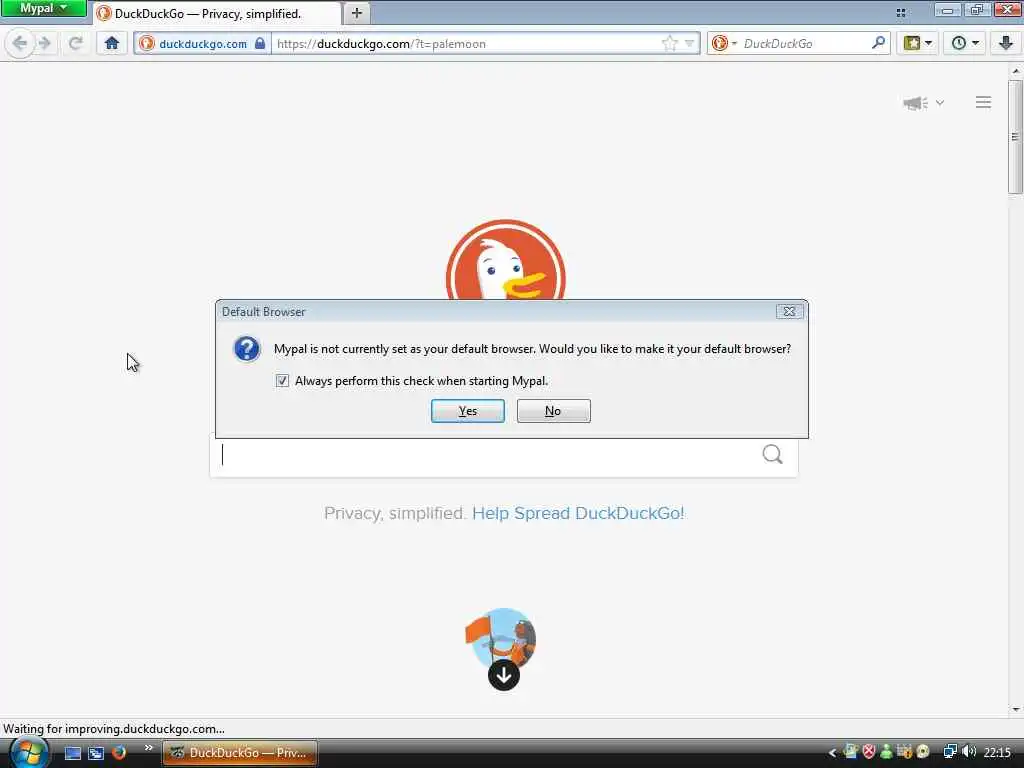Select DuckDuckGo — Priv... taskbar button
The image size is (1024, 768).
(x=240, y=753)
